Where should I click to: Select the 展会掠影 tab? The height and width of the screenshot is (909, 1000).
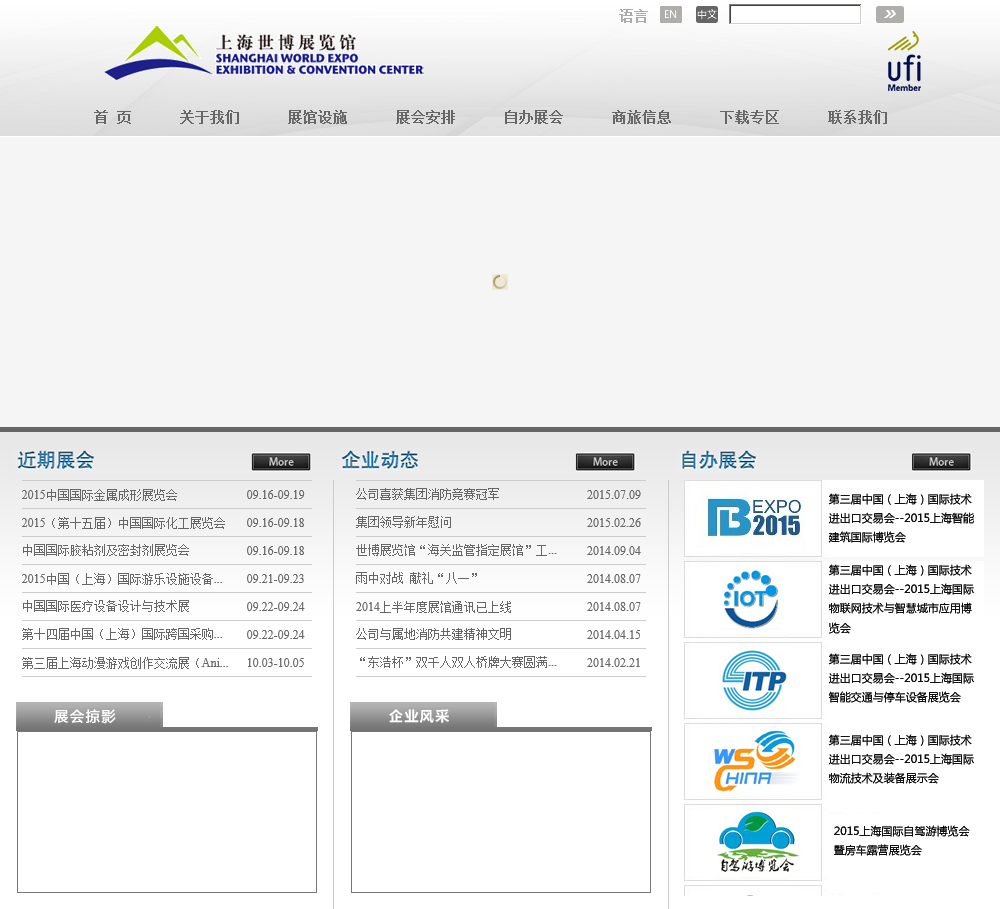point(89,716)
